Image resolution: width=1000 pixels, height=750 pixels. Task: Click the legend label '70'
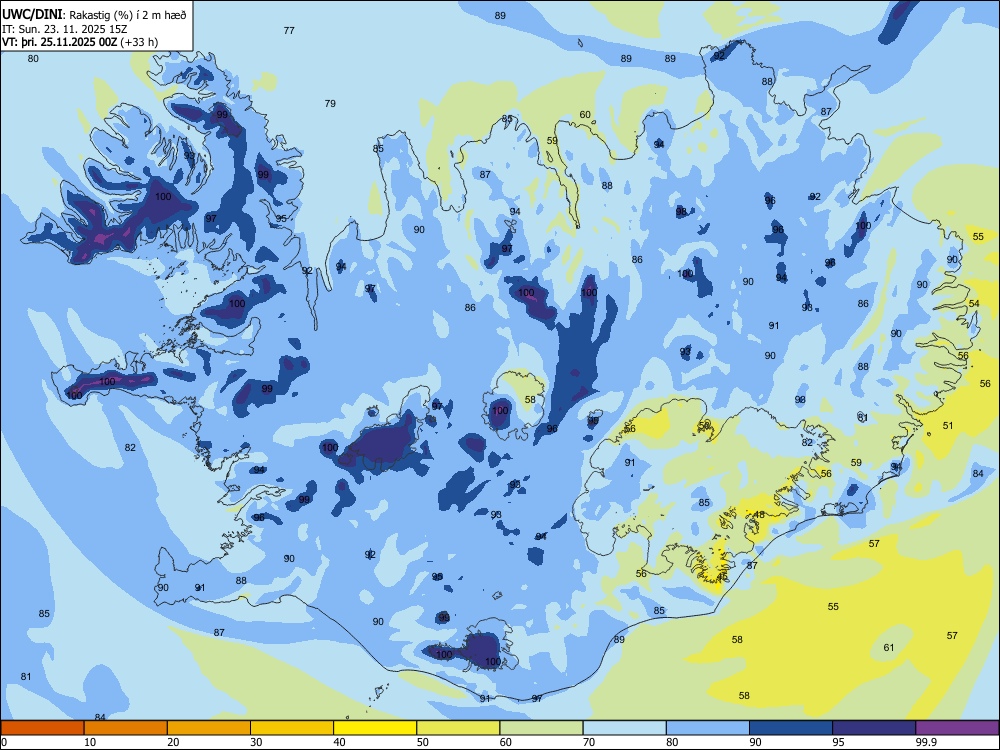click(589, 742)
